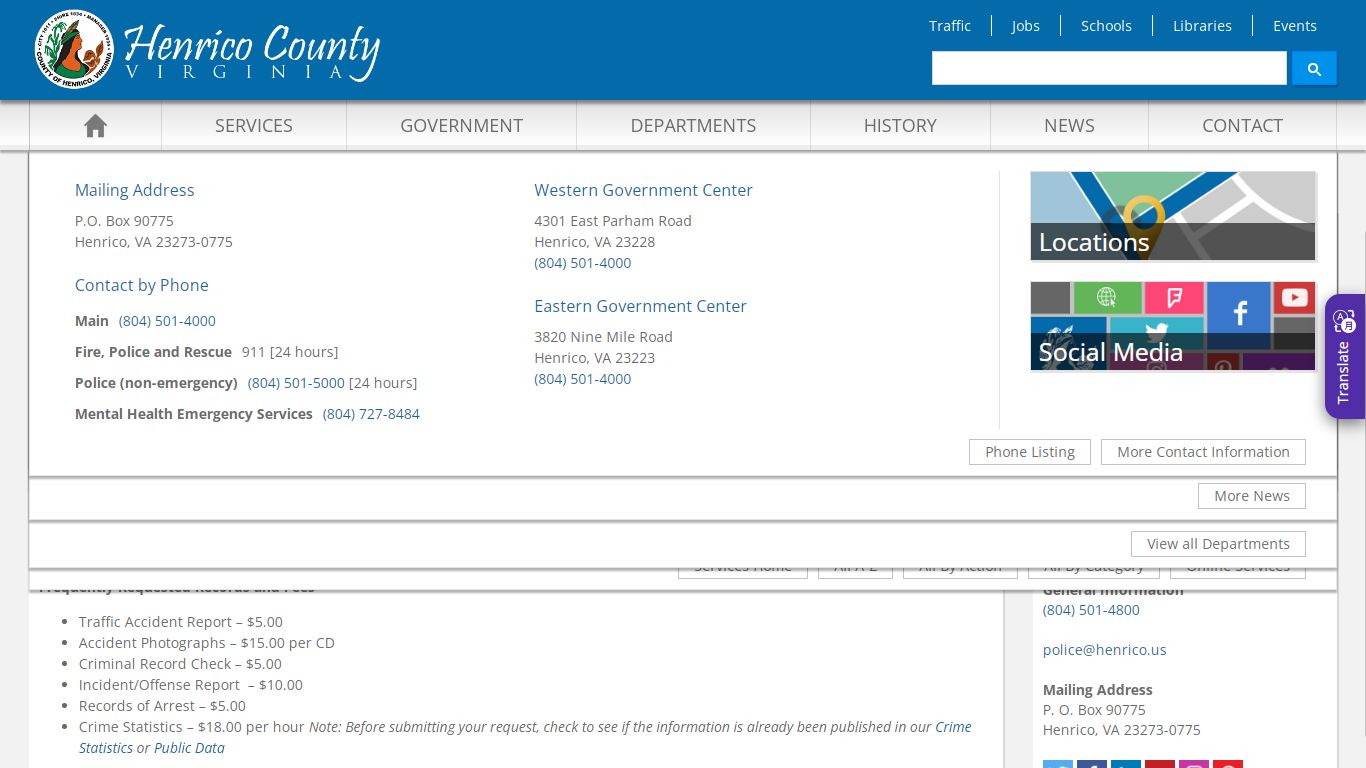Viewport: 1366px width, 768px height.
Task: Click General Information number (804) 501-4800
Action: [1091, 610]
